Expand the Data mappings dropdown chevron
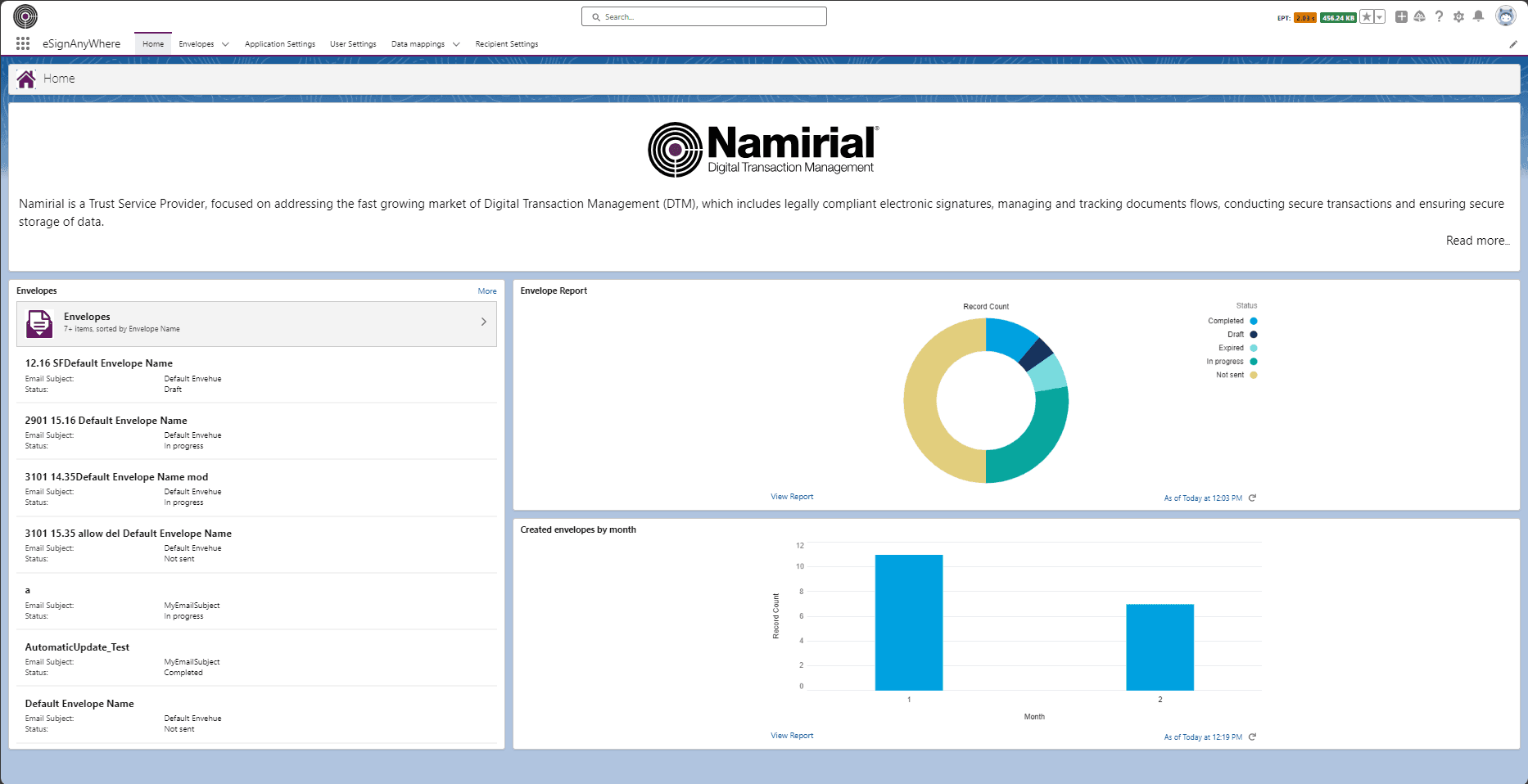Screen dimensions: 1528x784 pyautogui.click(x=456, y=44)
